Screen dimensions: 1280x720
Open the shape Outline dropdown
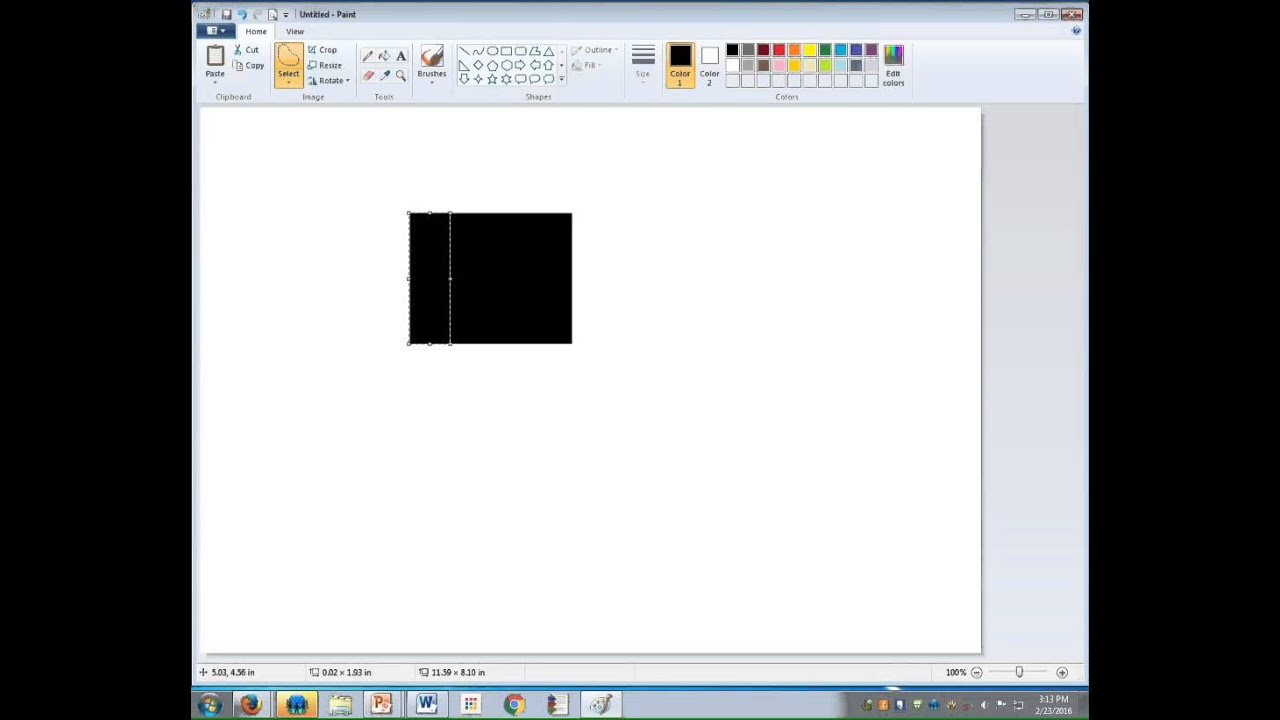[x=595, y=50]
